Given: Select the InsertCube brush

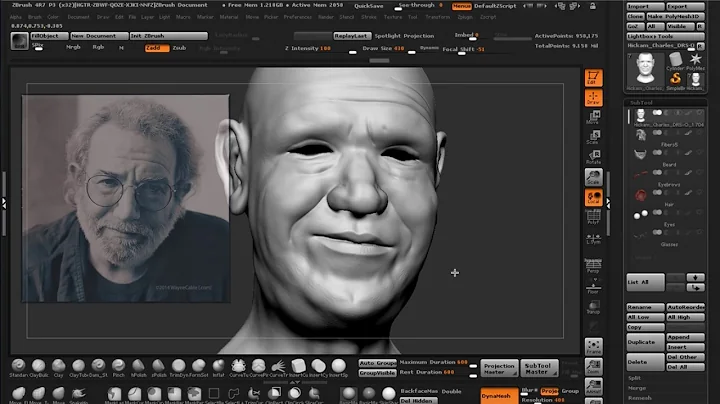Looking at the screenshot, I should 298,368.
